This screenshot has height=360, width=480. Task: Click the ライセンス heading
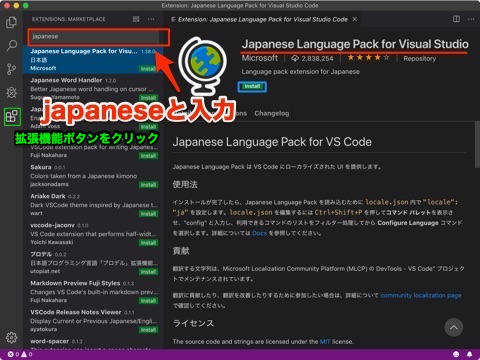[x=193, y=323]
